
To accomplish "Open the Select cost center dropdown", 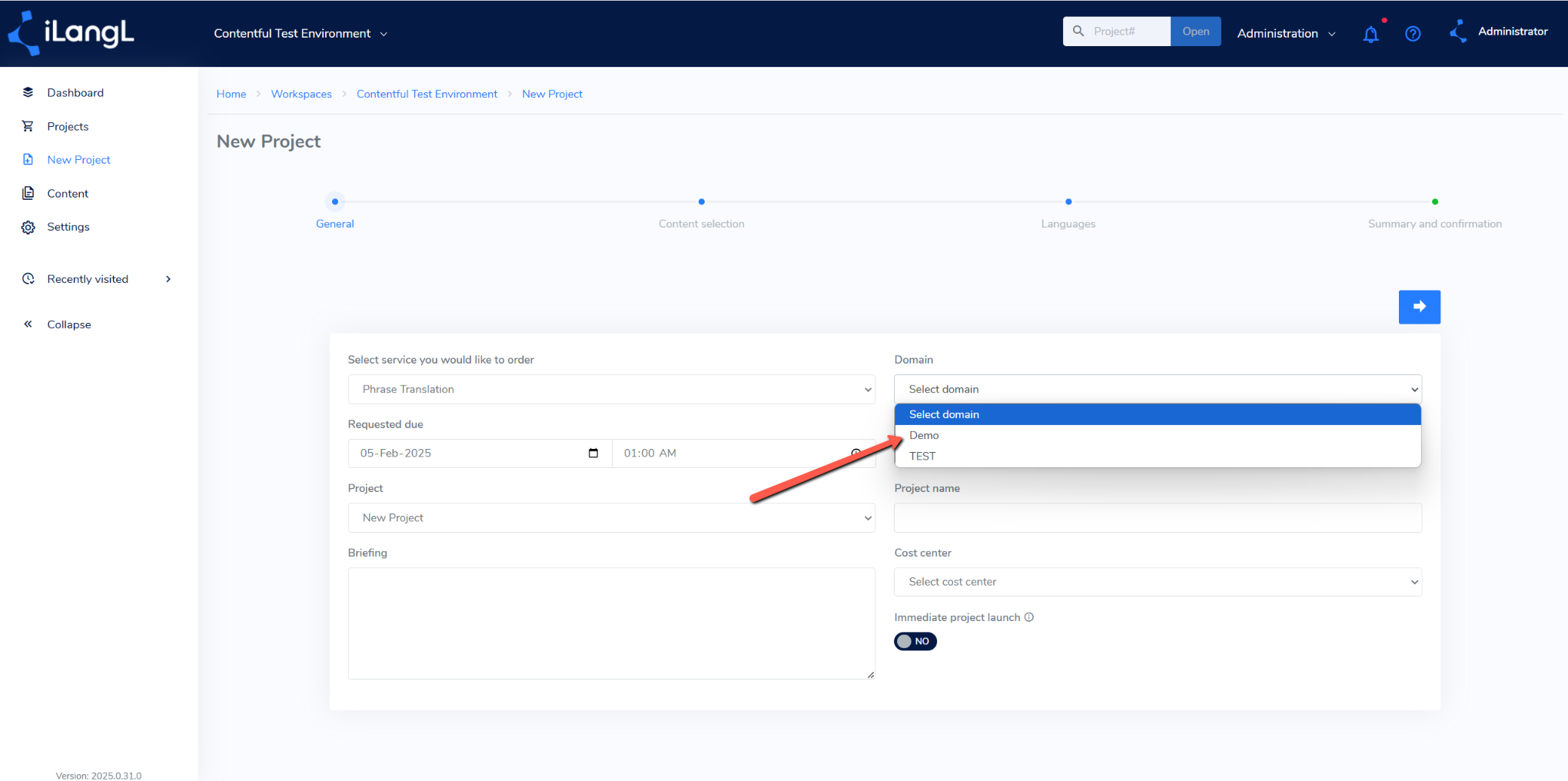I will [x=1158, y=582].
